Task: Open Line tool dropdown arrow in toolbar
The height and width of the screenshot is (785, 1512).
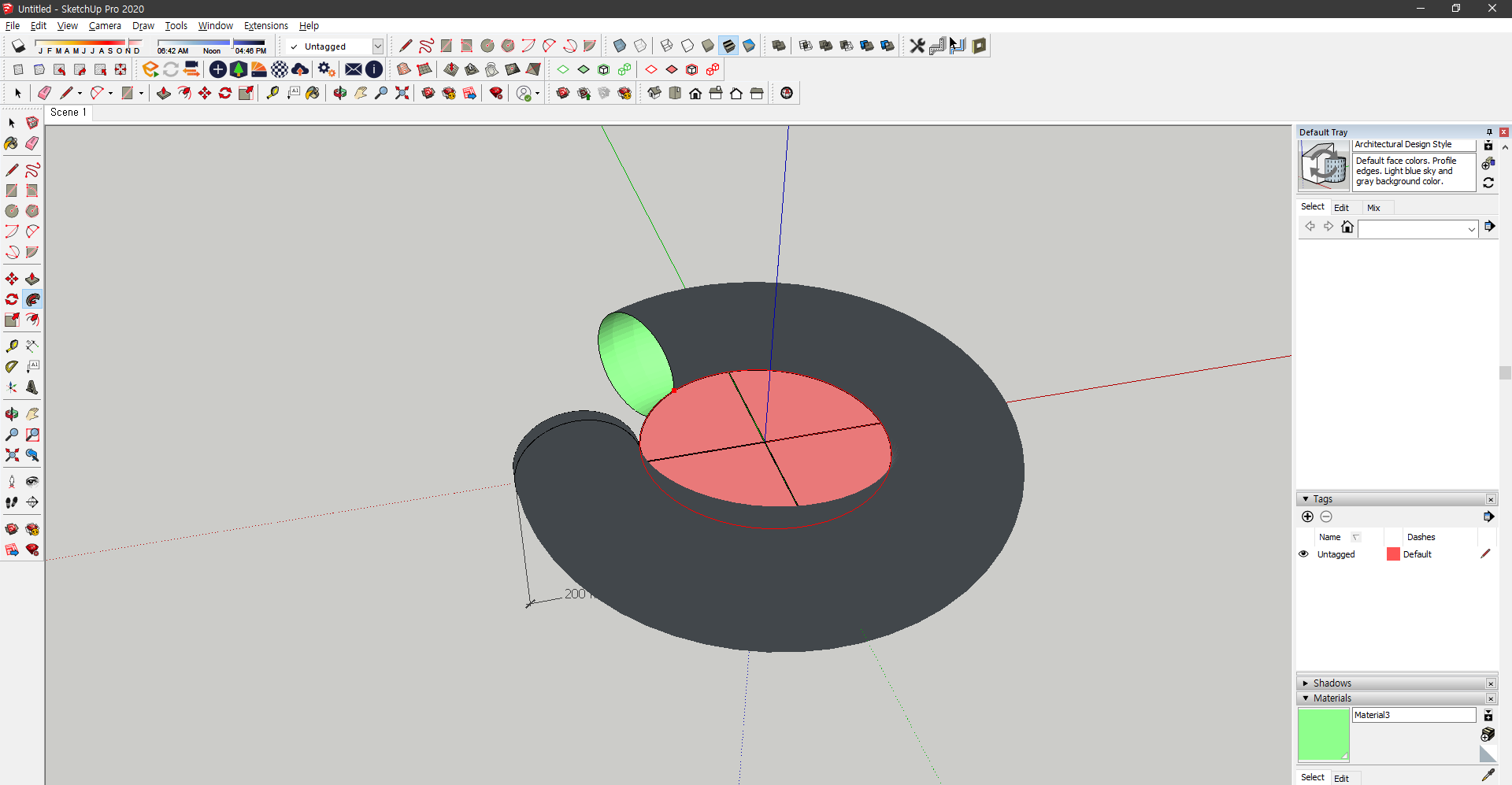Action: 80,93
